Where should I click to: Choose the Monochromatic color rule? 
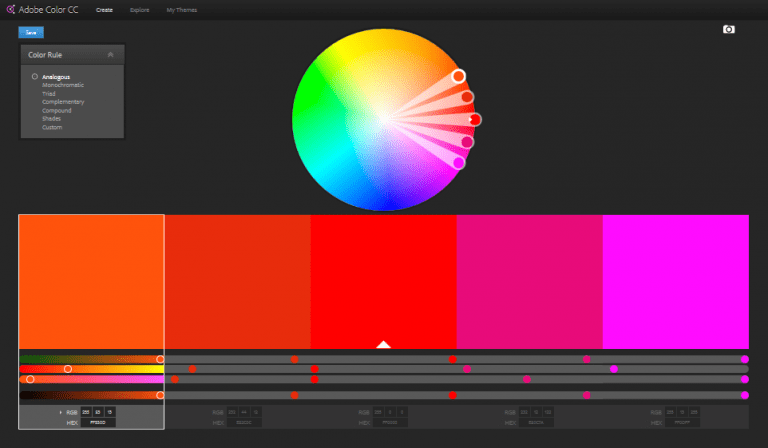pyautogui.click(x=63, y=85)
